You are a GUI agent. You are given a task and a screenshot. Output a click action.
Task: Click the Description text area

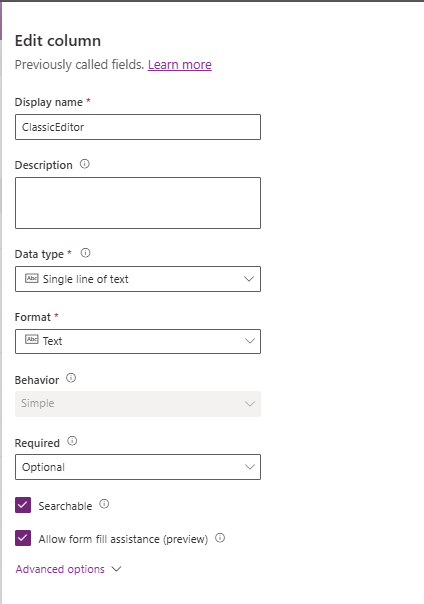(x=138, y=203)
